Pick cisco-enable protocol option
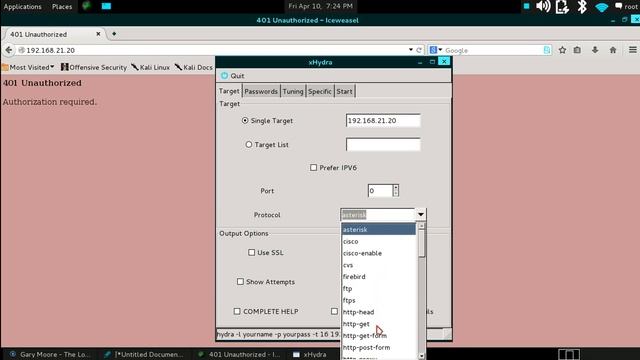This screenshot has height=360, width=640. [378, 253]
